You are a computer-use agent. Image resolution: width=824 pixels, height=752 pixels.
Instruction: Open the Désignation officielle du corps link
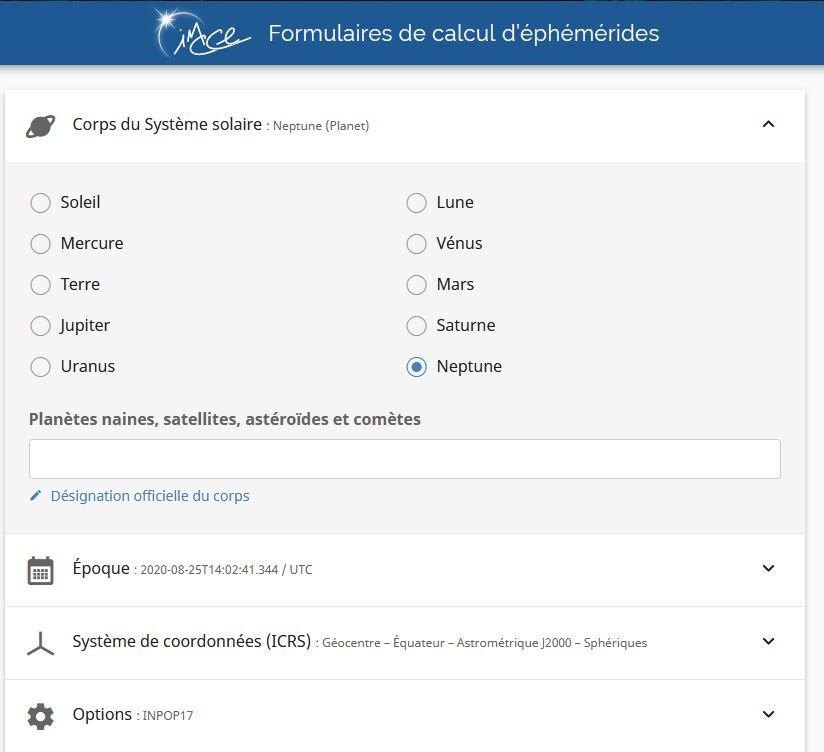tap(150, 496)
